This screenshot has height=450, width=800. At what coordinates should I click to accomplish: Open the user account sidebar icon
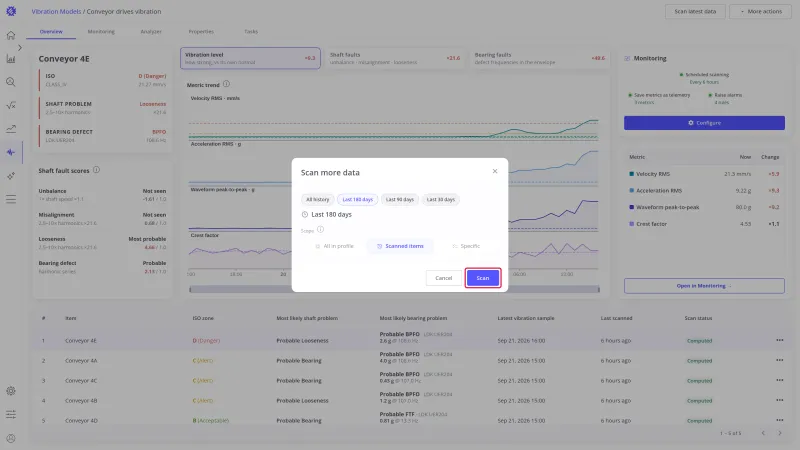point(11,438)
